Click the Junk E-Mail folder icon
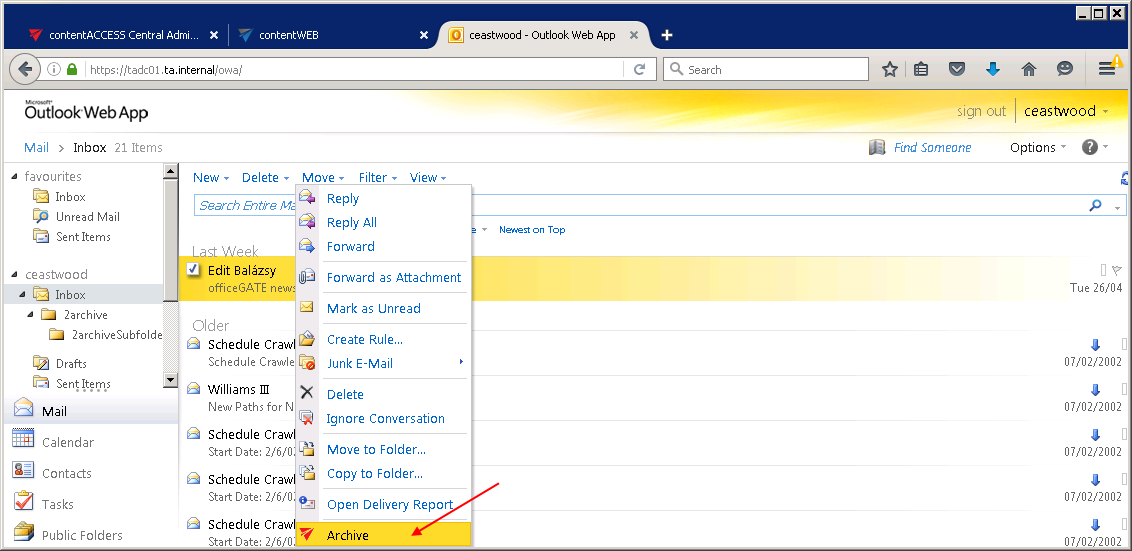Image resolution: width=1132 pixels, height=551 pixels. [x=308, y=363]
